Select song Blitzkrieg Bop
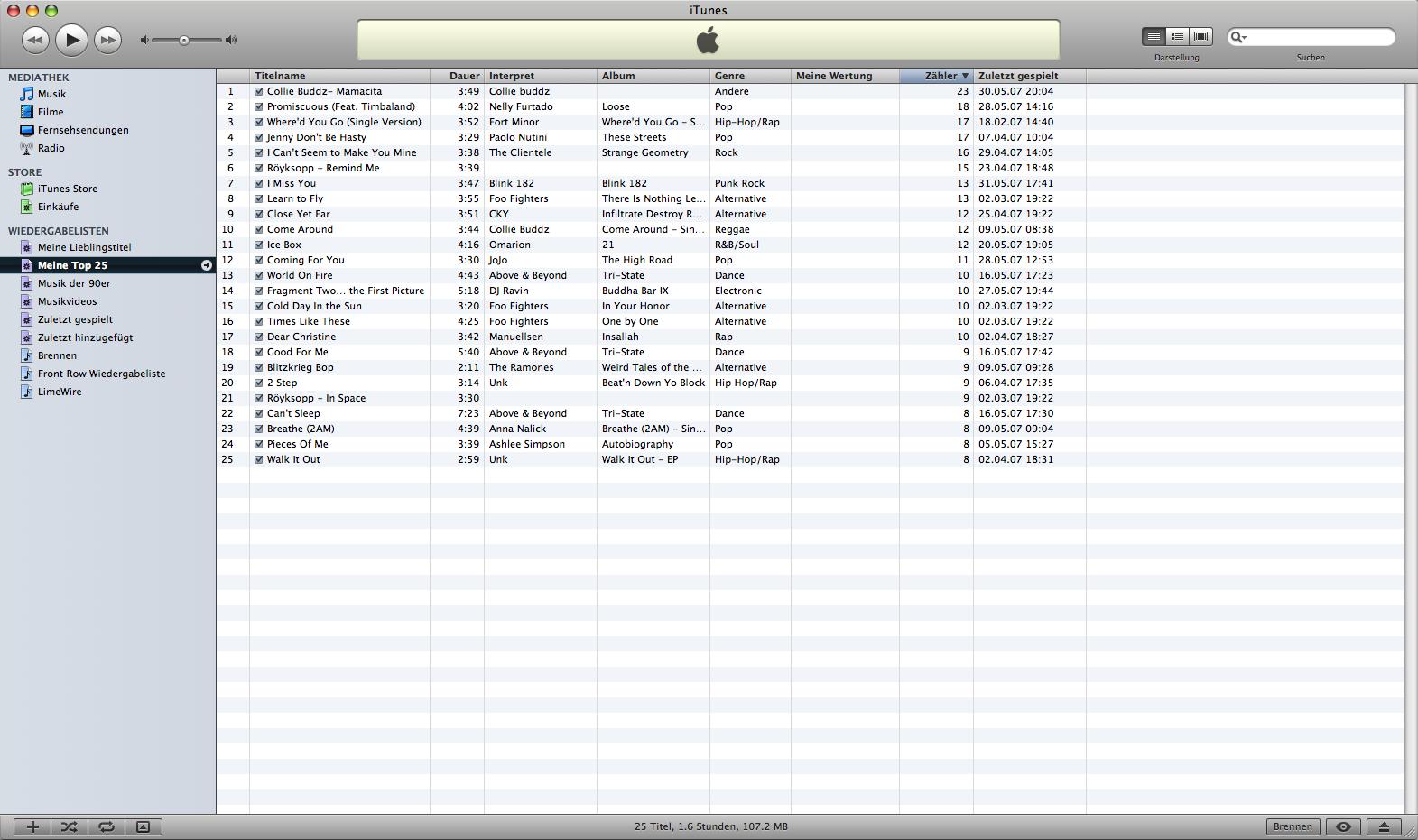 (301, 367)
